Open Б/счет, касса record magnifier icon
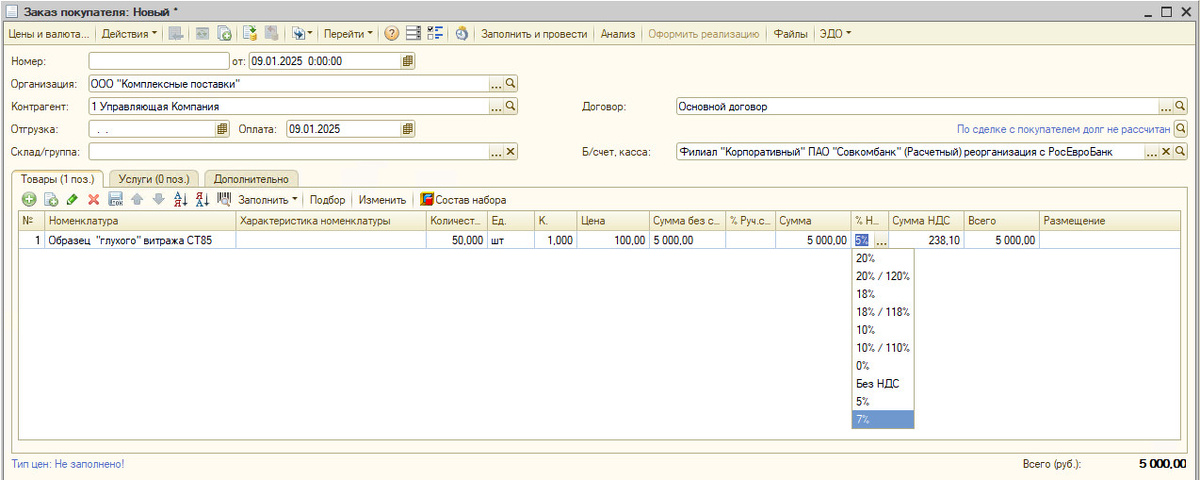The image size is (1200, 480). (x=1179, y=152)
